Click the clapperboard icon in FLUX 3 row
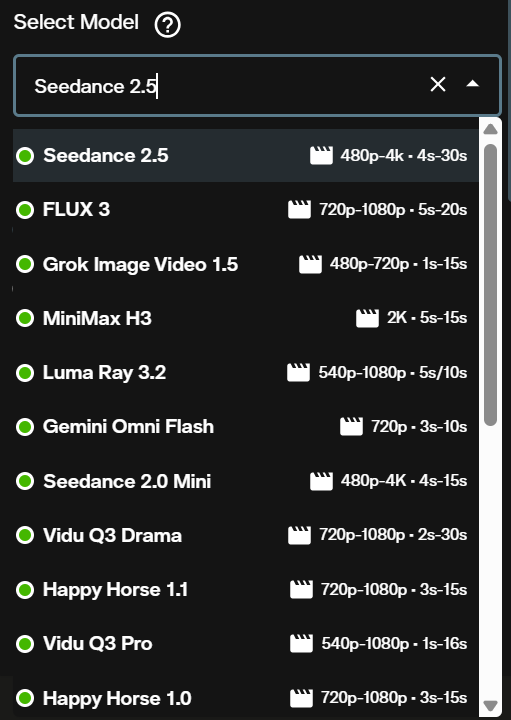Screen dimensions: 511x720 coord(299,210)
